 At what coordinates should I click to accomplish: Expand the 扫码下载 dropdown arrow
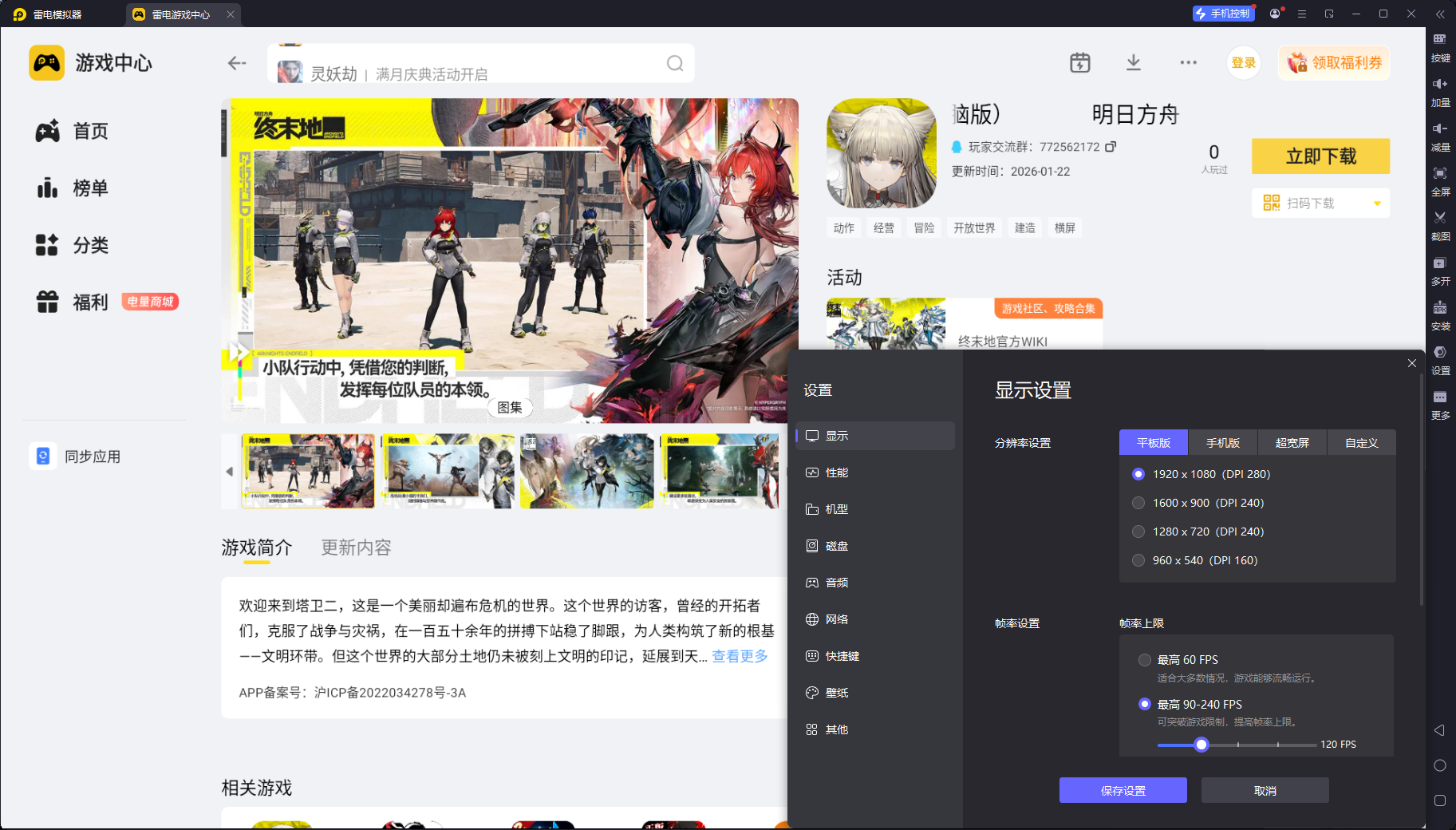[1377, 204]
